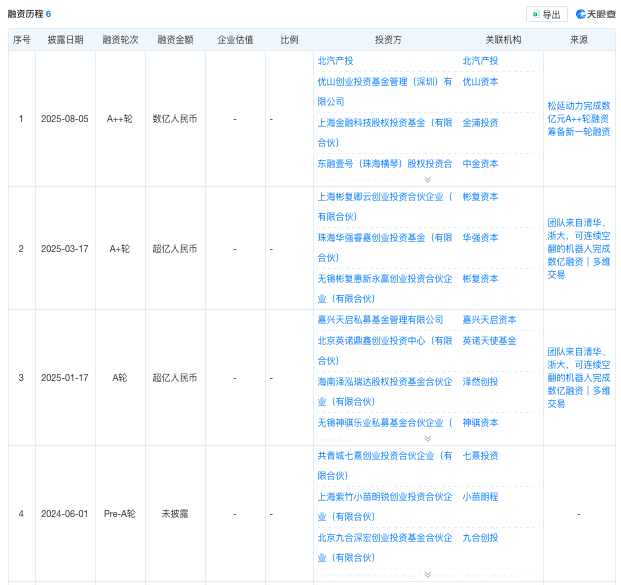
Task: Open 小苗朗程 related institution link
Action: click(480, 497)
